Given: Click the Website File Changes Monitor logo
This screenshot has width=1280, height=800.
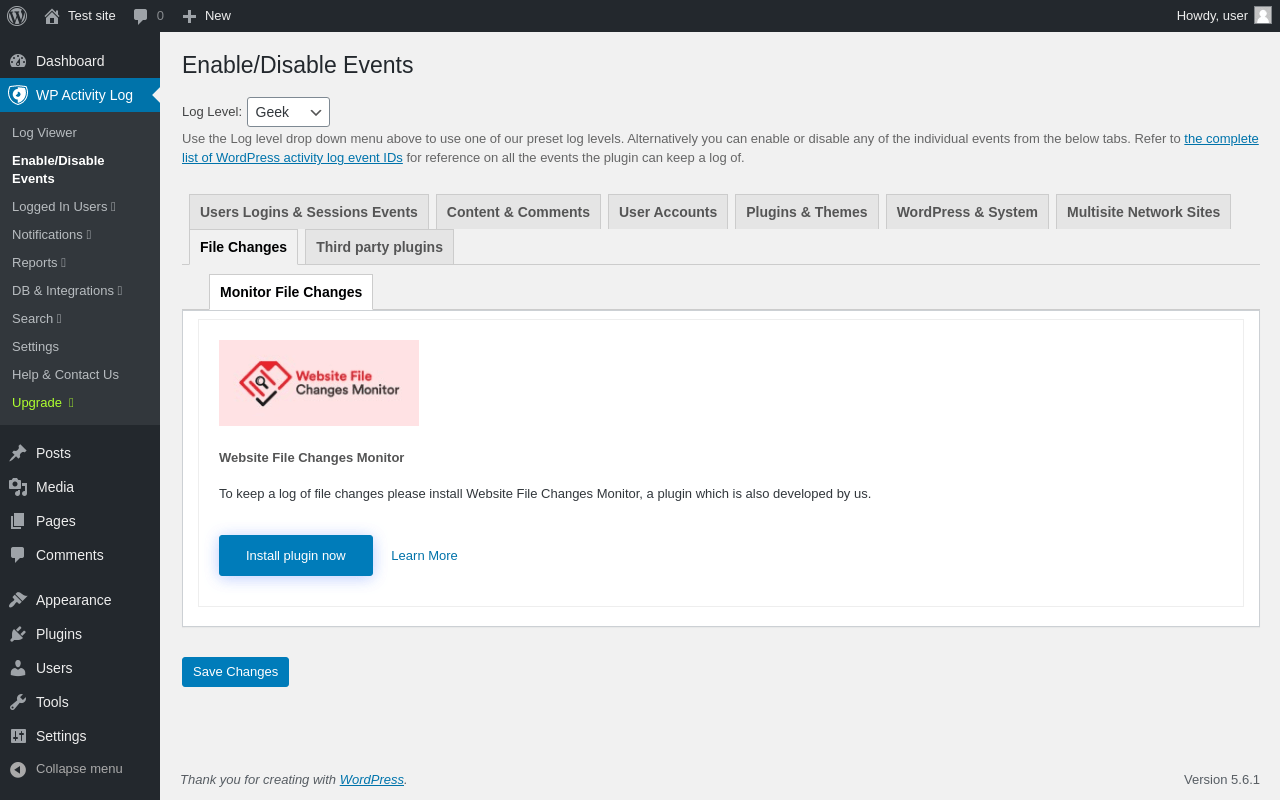Looking at the screenshot, I should coord(319,383).
